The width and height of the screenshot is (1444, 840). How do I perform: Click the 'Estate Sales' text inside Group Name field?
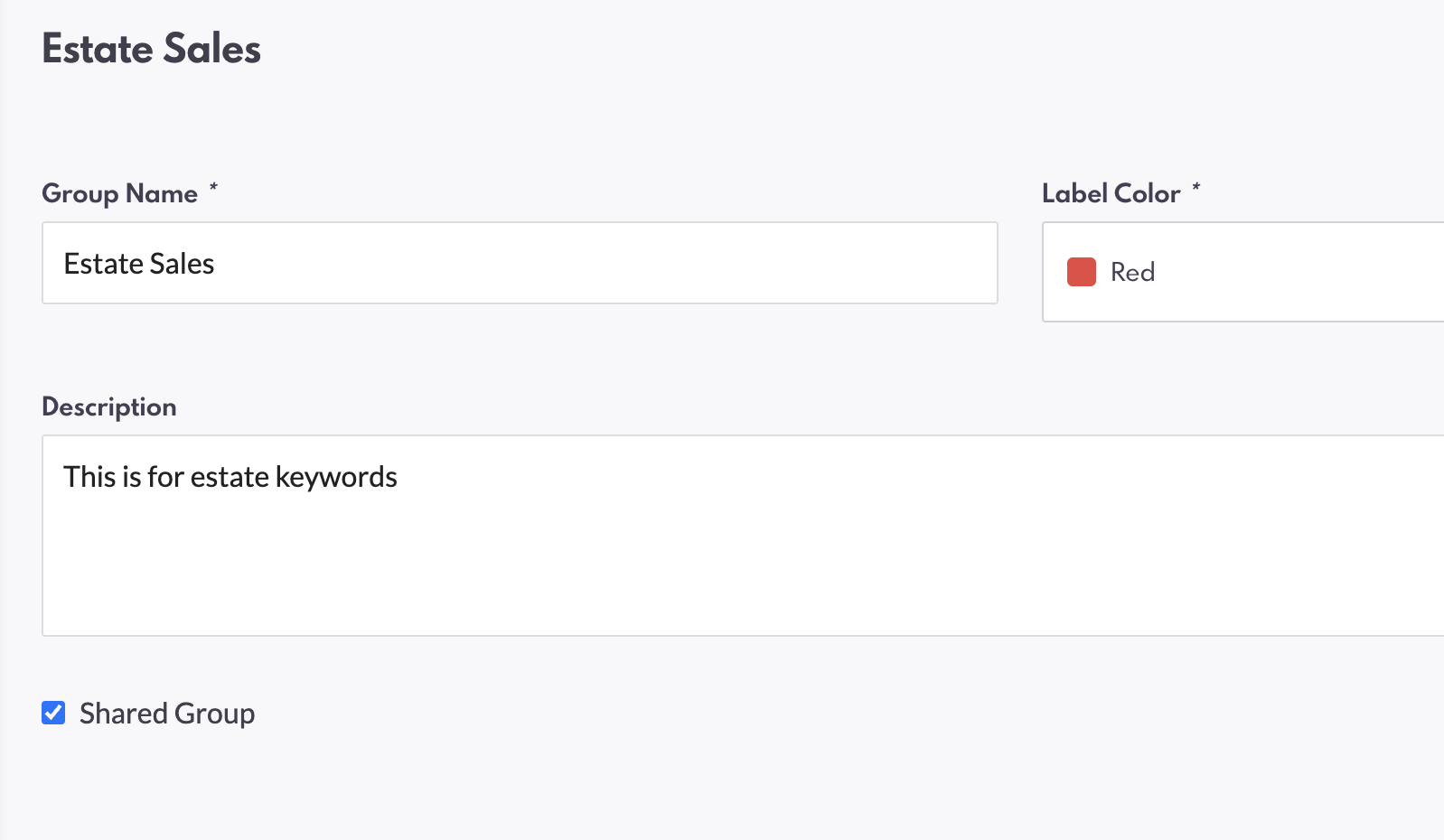pyautogui.click(x=139, y=264)
